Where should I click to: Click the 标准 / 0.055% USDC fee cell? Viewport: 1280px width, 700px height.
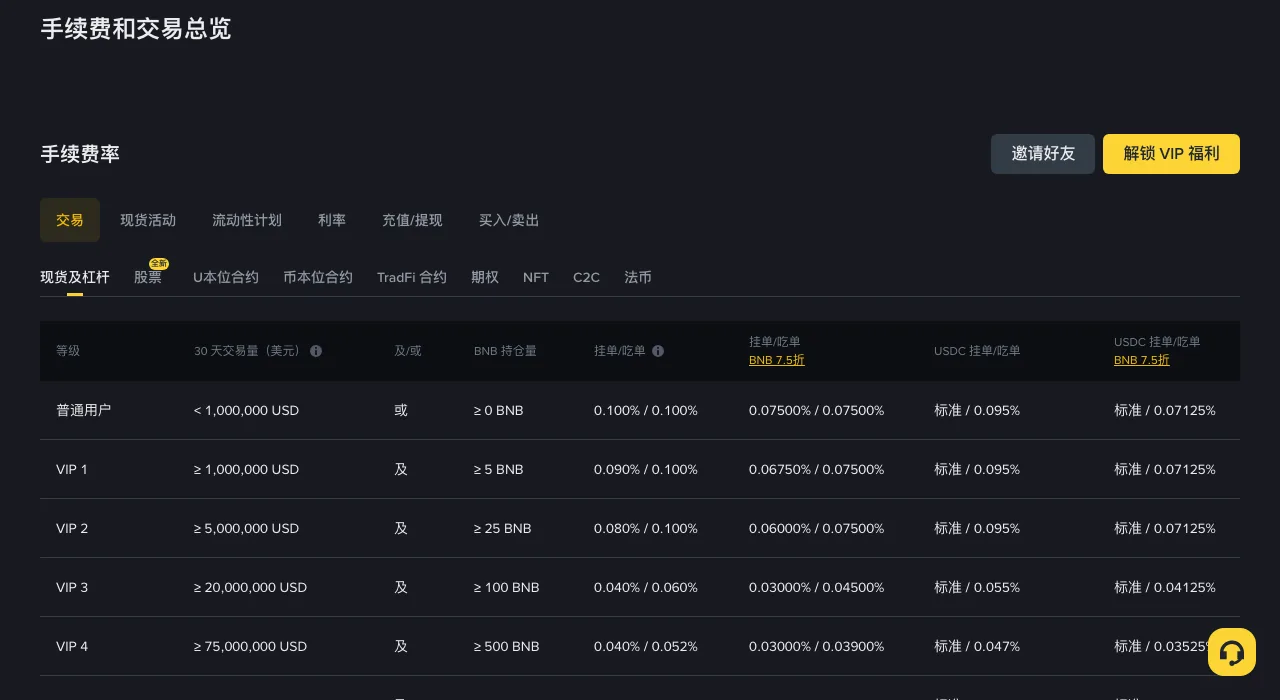click(x=977, y=587)
